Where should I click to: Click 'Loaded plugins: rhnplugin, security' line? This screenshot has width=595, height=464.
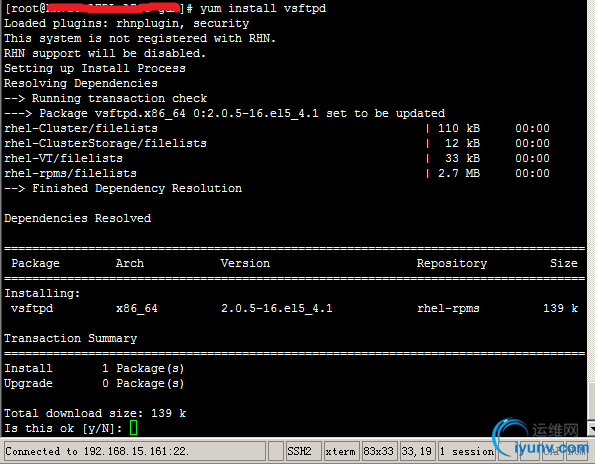(126, 23)
